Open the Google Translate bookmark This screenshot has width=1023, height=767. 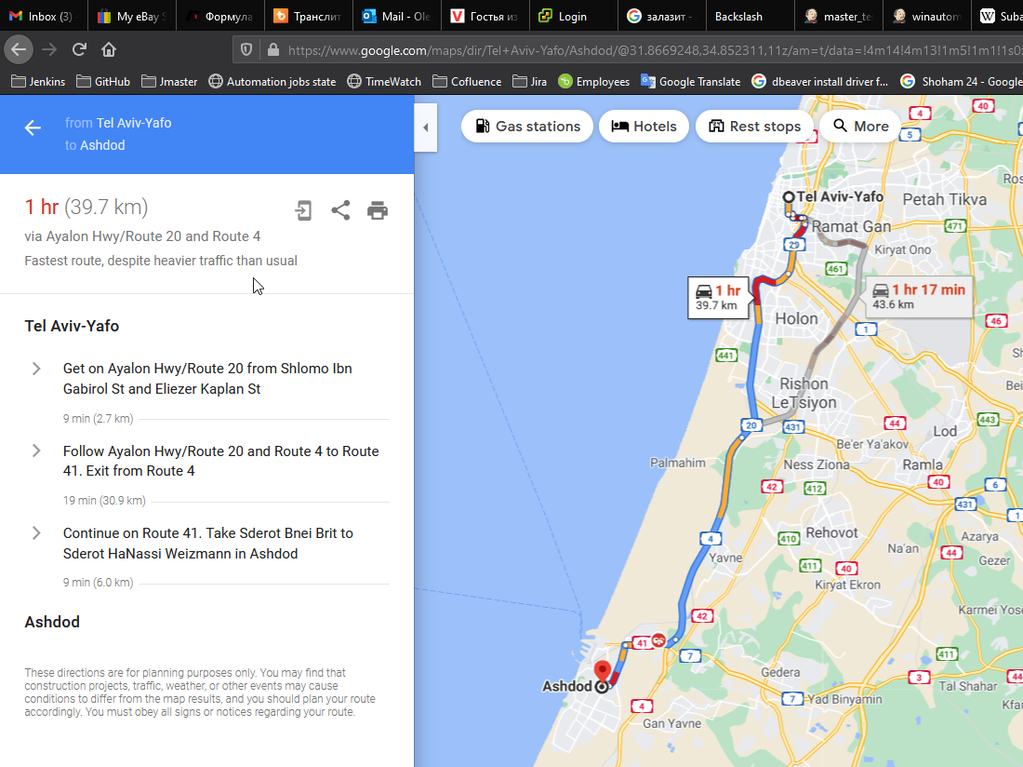tap(690, 82)
